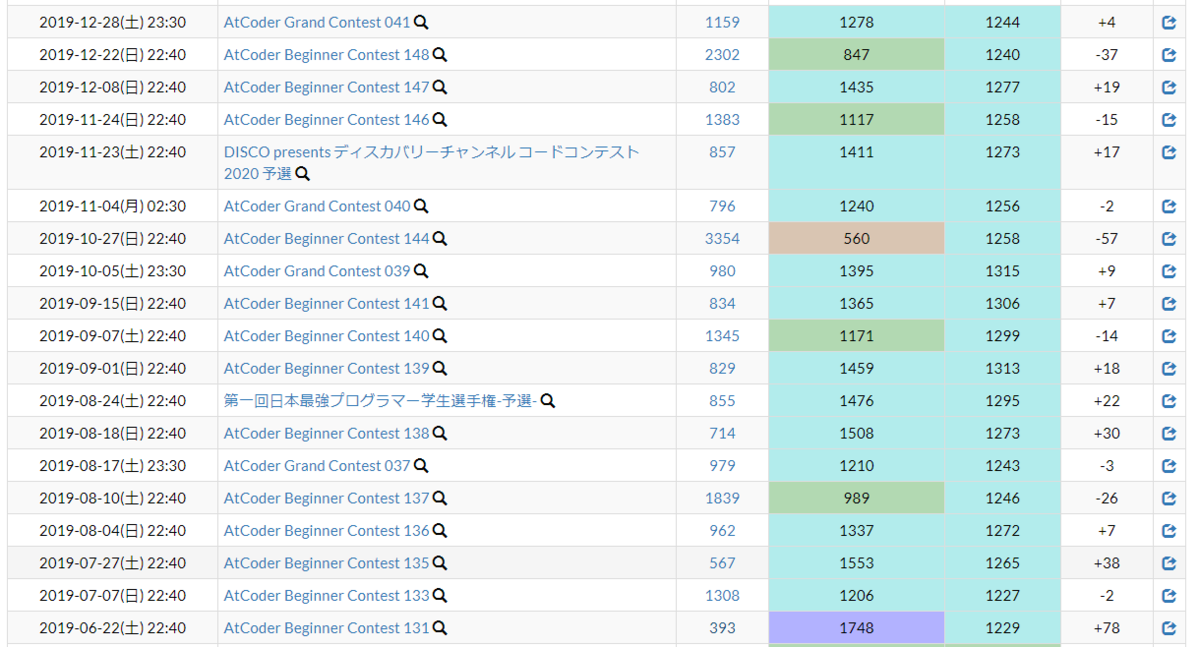Click magnifier icon beside Grand Contest 041
The height and width of the screenshot is (647, 1200).
coord(422,22)
